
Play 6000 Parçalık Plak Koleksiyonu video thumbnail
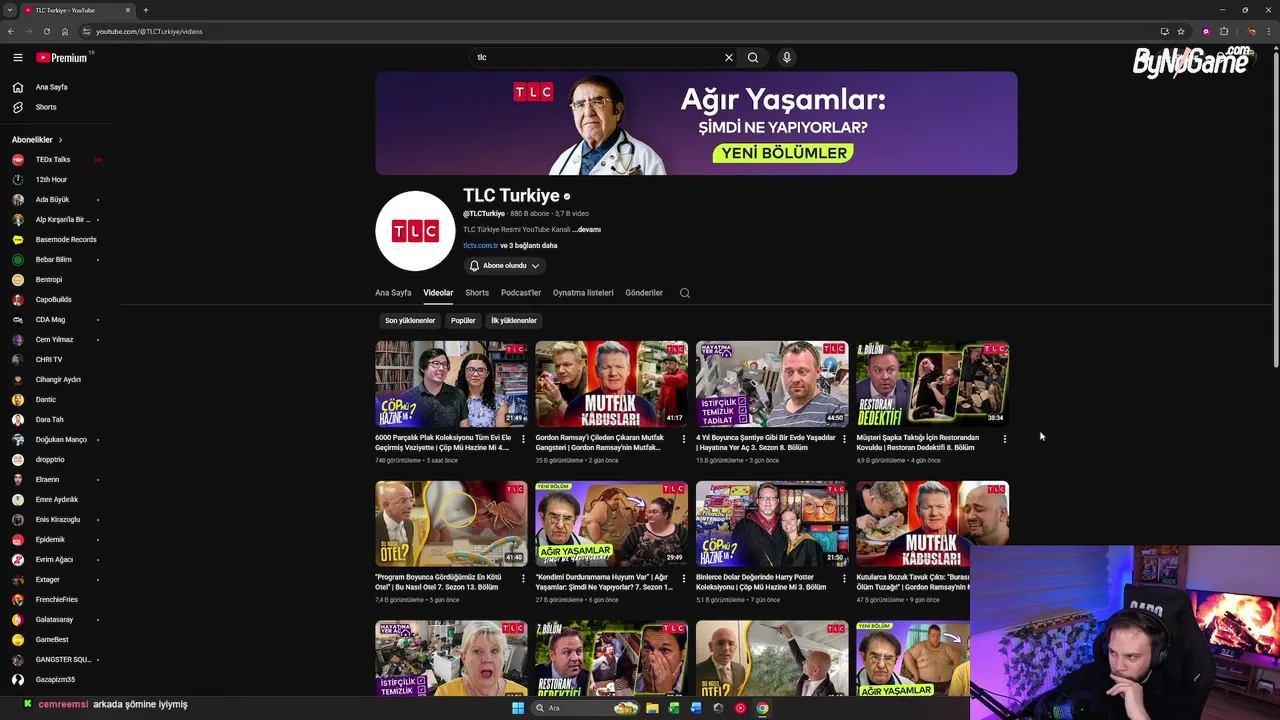coord(451,384)
